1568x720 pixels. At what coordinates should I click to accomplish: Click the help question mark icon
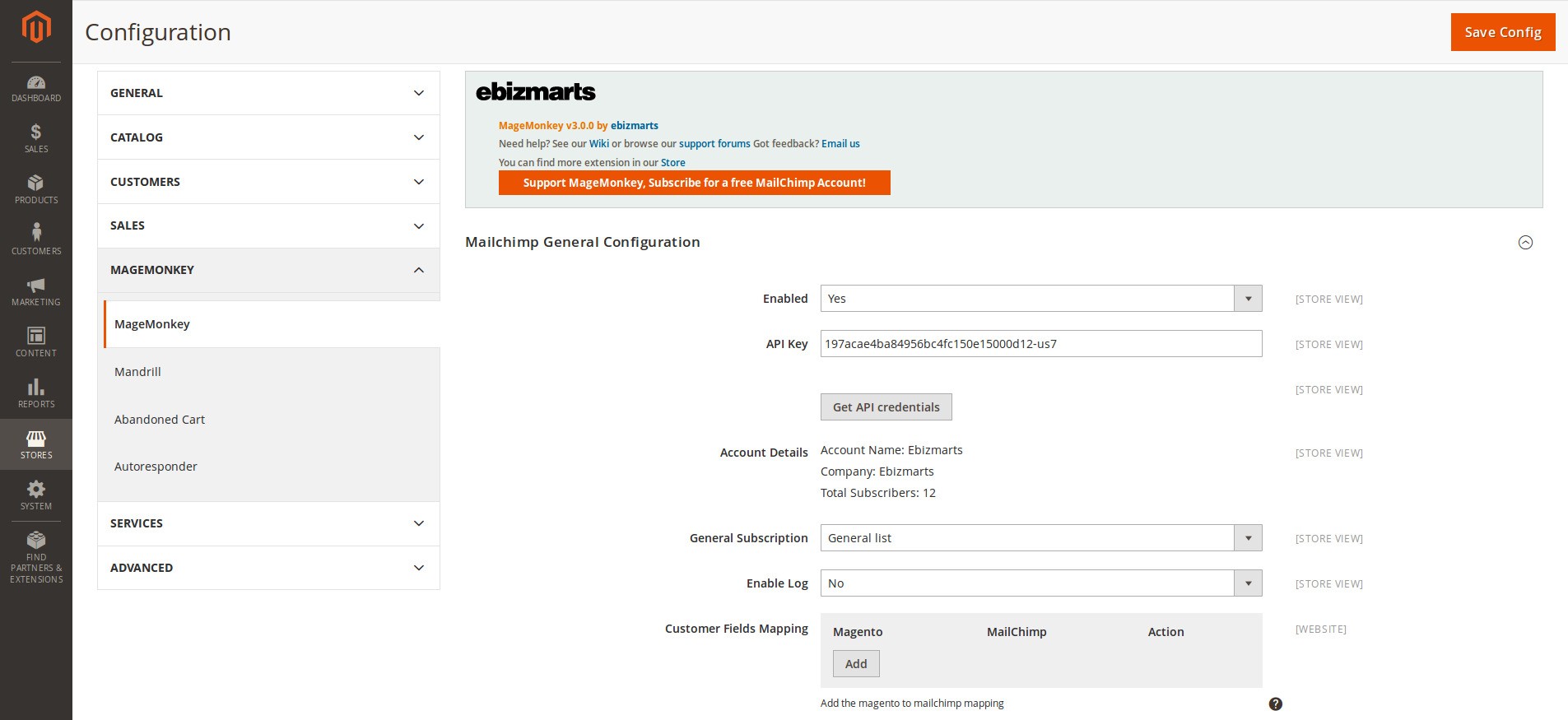(x=1275, y=704)
